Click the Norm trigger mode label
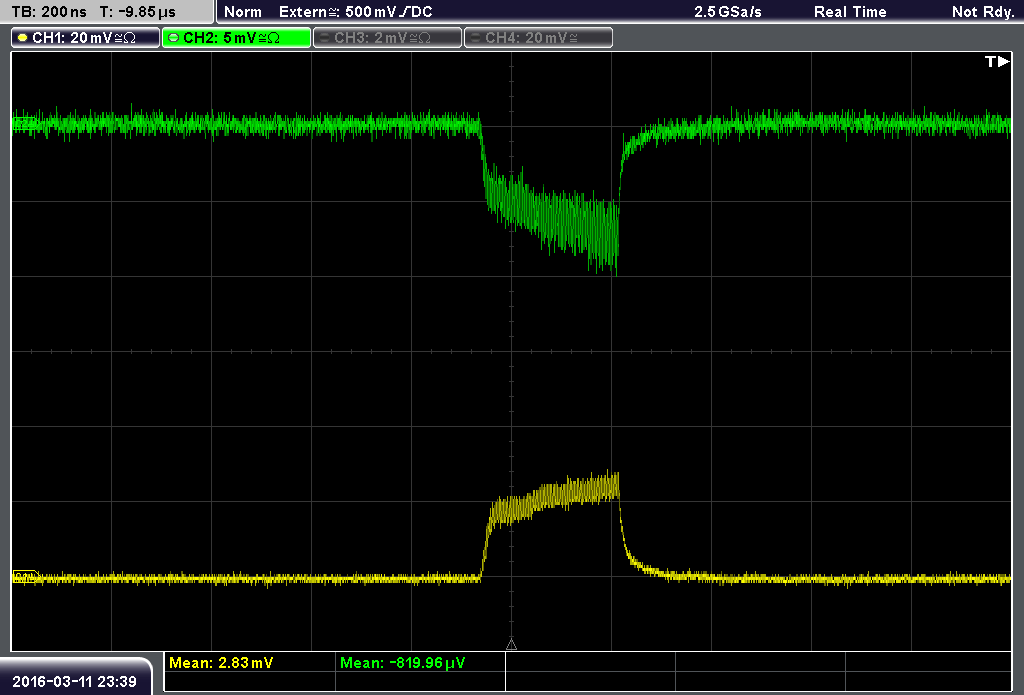This screenshot has width=1024, height=695. coord(242,12)
